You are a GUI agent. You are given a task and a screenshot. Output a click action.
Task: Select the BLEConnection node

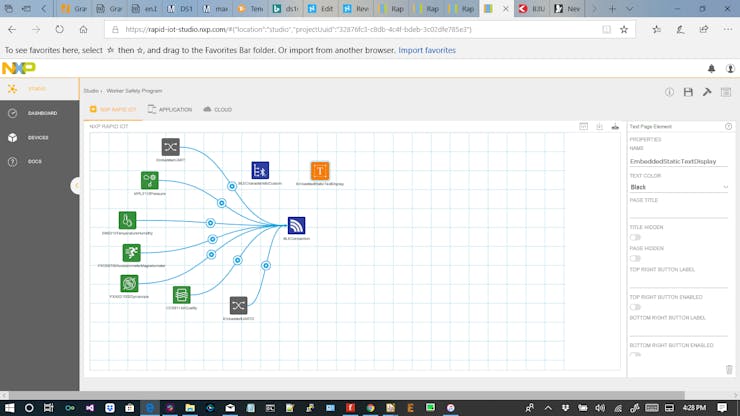point(296,226)
